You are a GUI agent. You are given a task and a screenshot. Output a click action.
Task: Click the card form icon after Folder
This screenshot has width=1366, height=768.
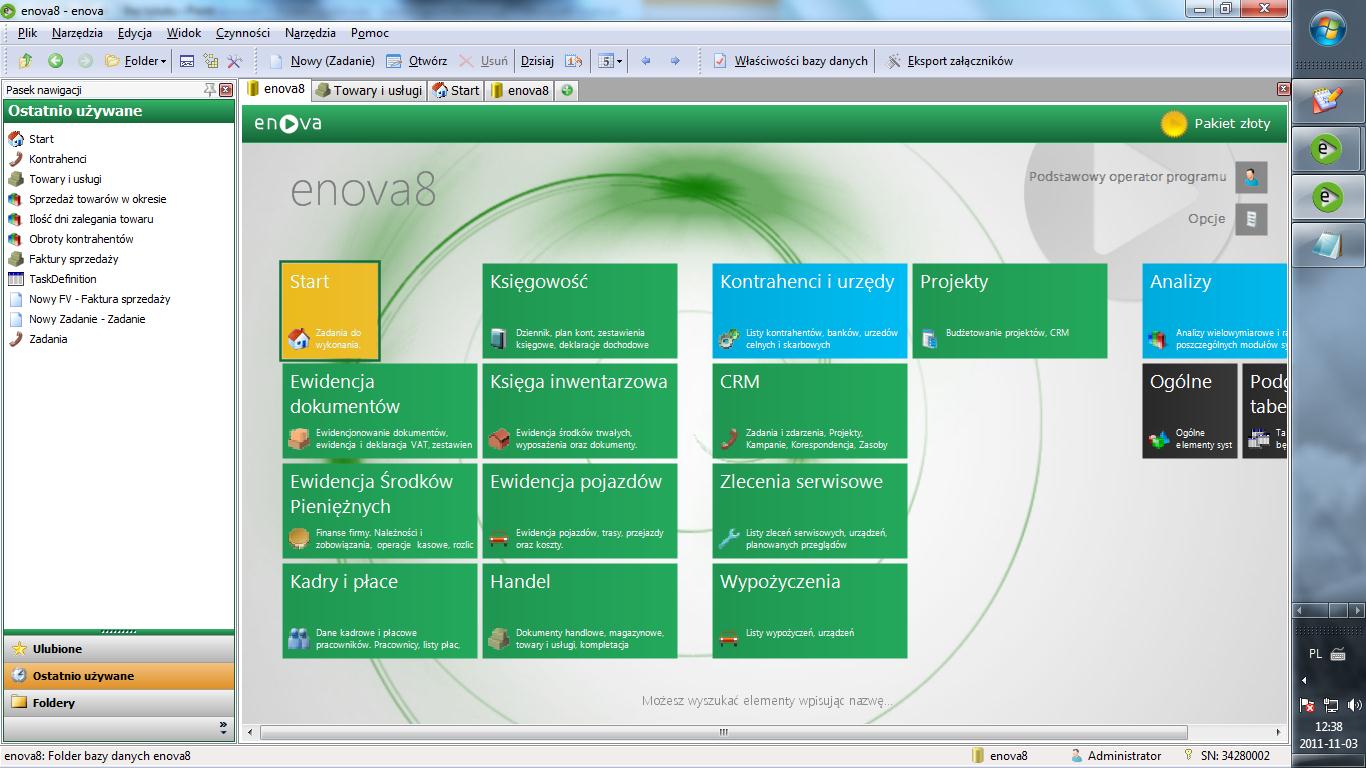[187, 61]
